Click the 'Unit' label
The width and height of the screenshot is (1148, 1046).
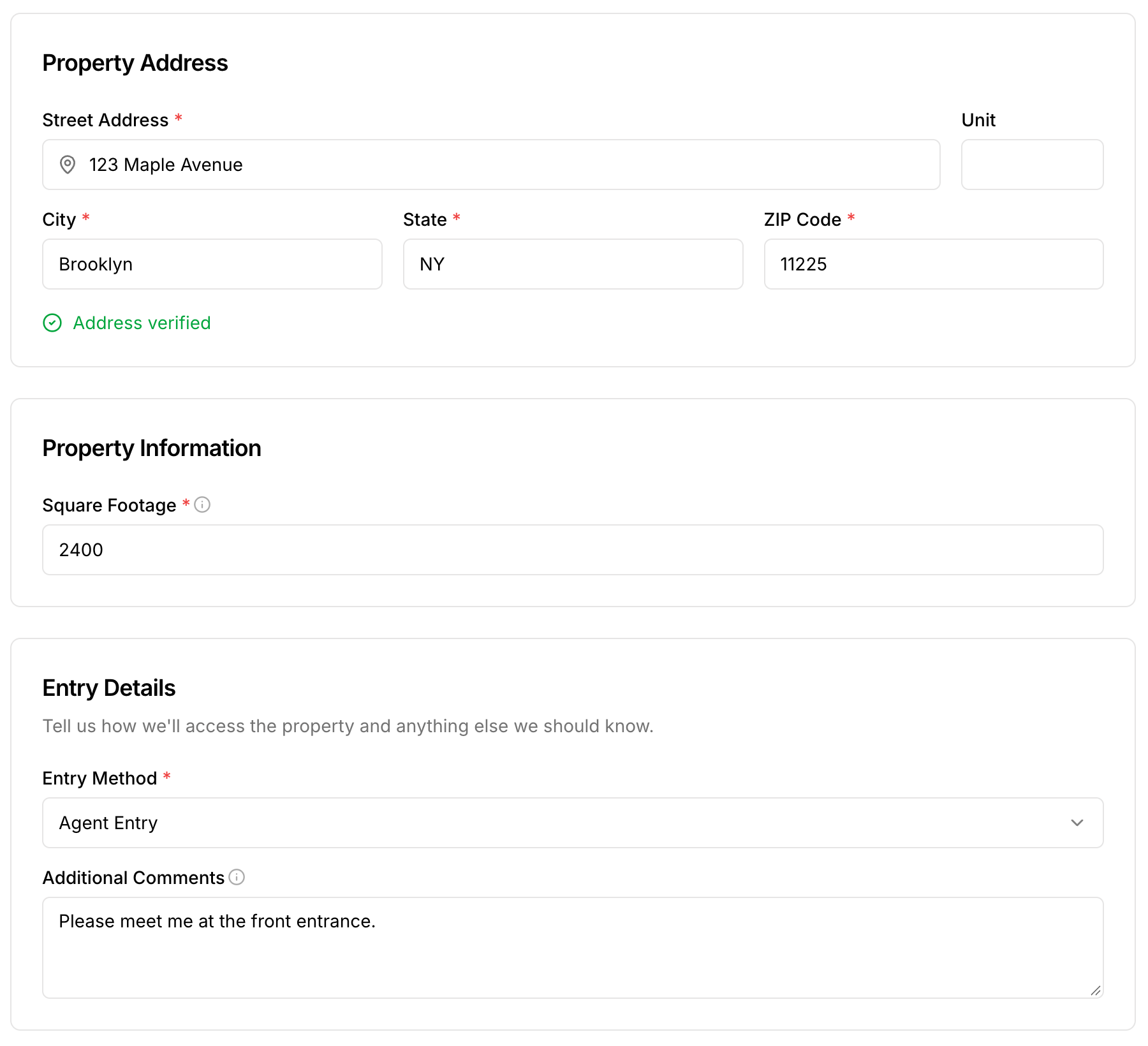(x=978, y=120)
